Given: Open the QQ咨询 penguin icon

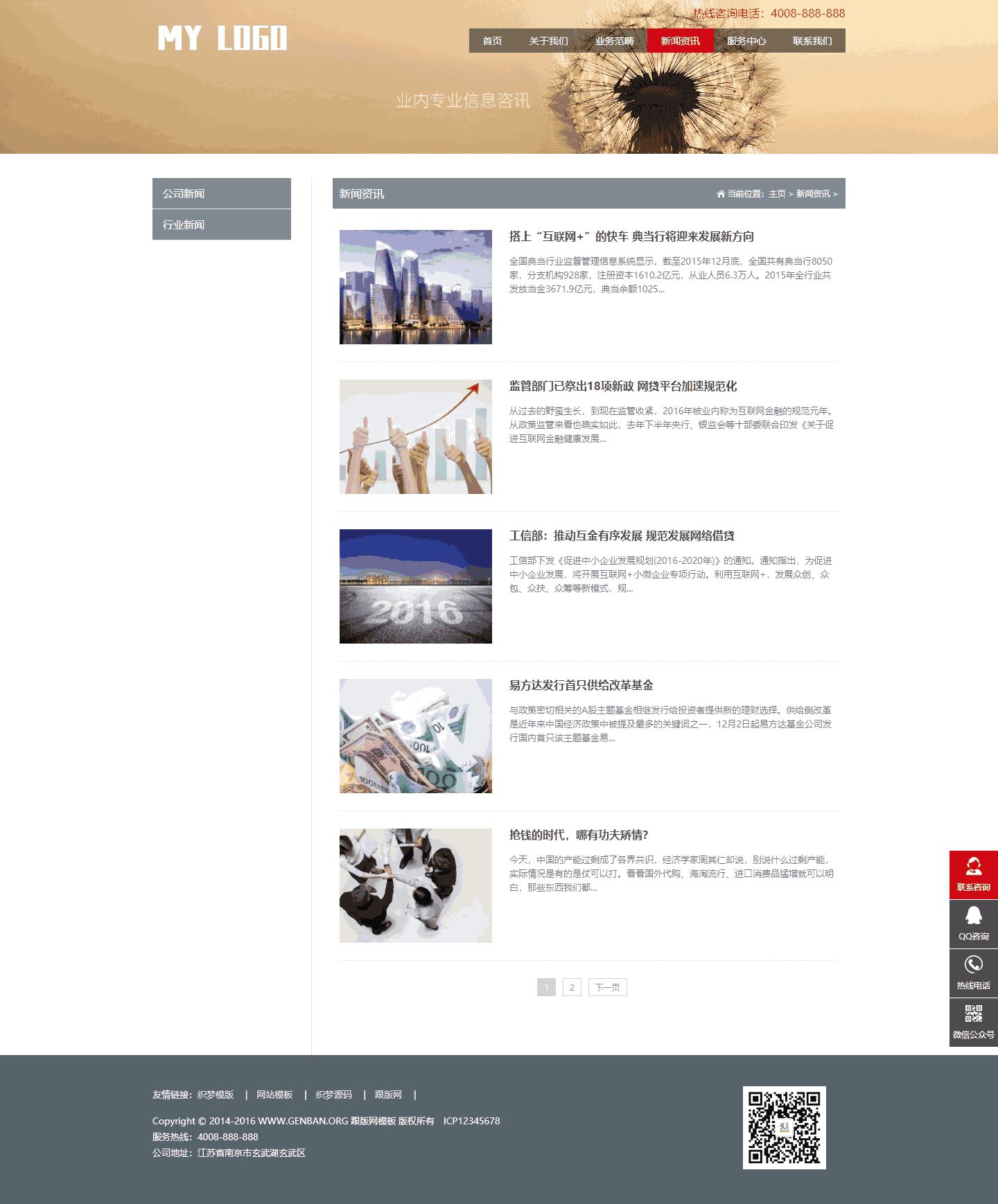Looking at the screenshot, I should point(973,917).
